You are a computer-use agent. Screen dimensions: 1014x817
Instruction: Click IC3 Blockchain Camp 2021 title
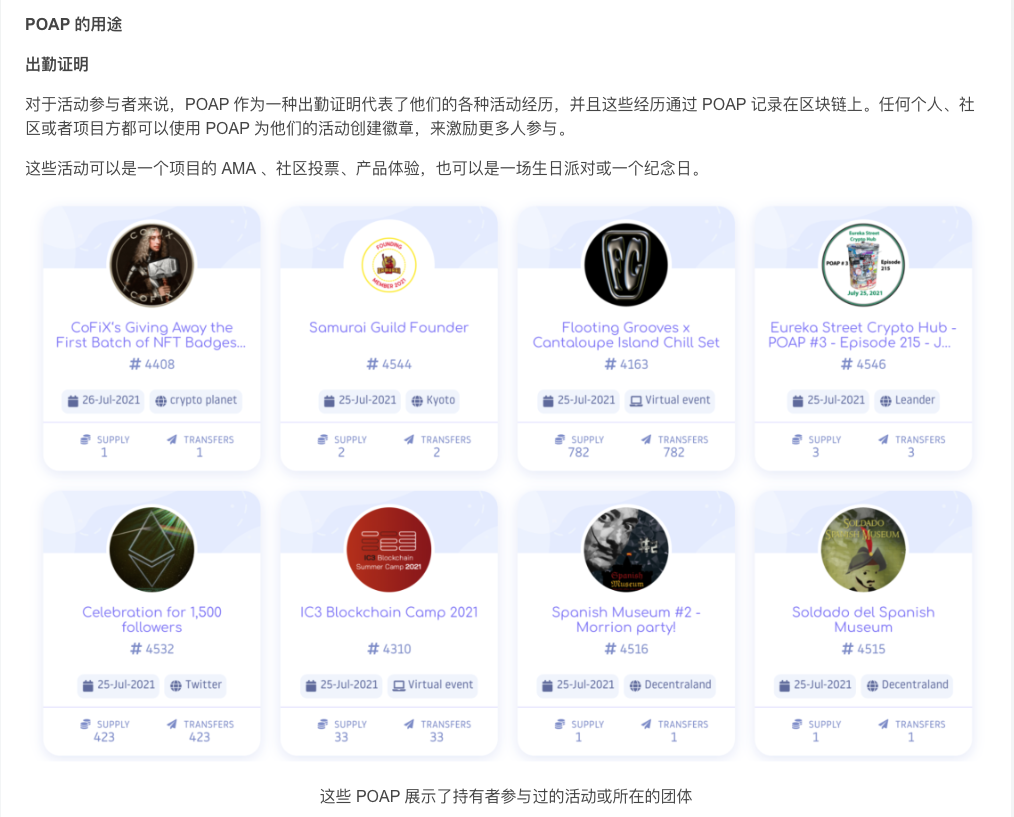[388, 612]
